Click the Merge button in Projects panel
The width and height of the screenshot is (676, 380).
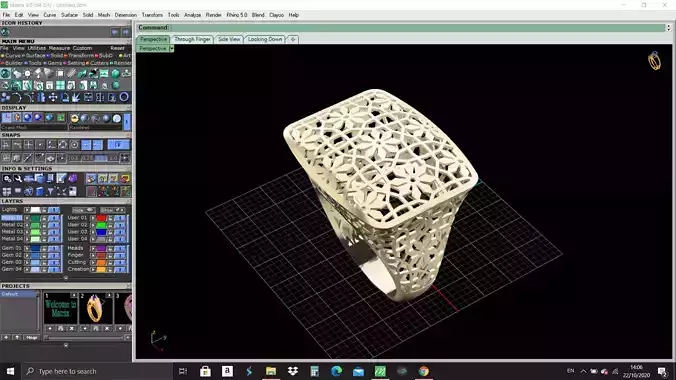(x=31, y=337)
